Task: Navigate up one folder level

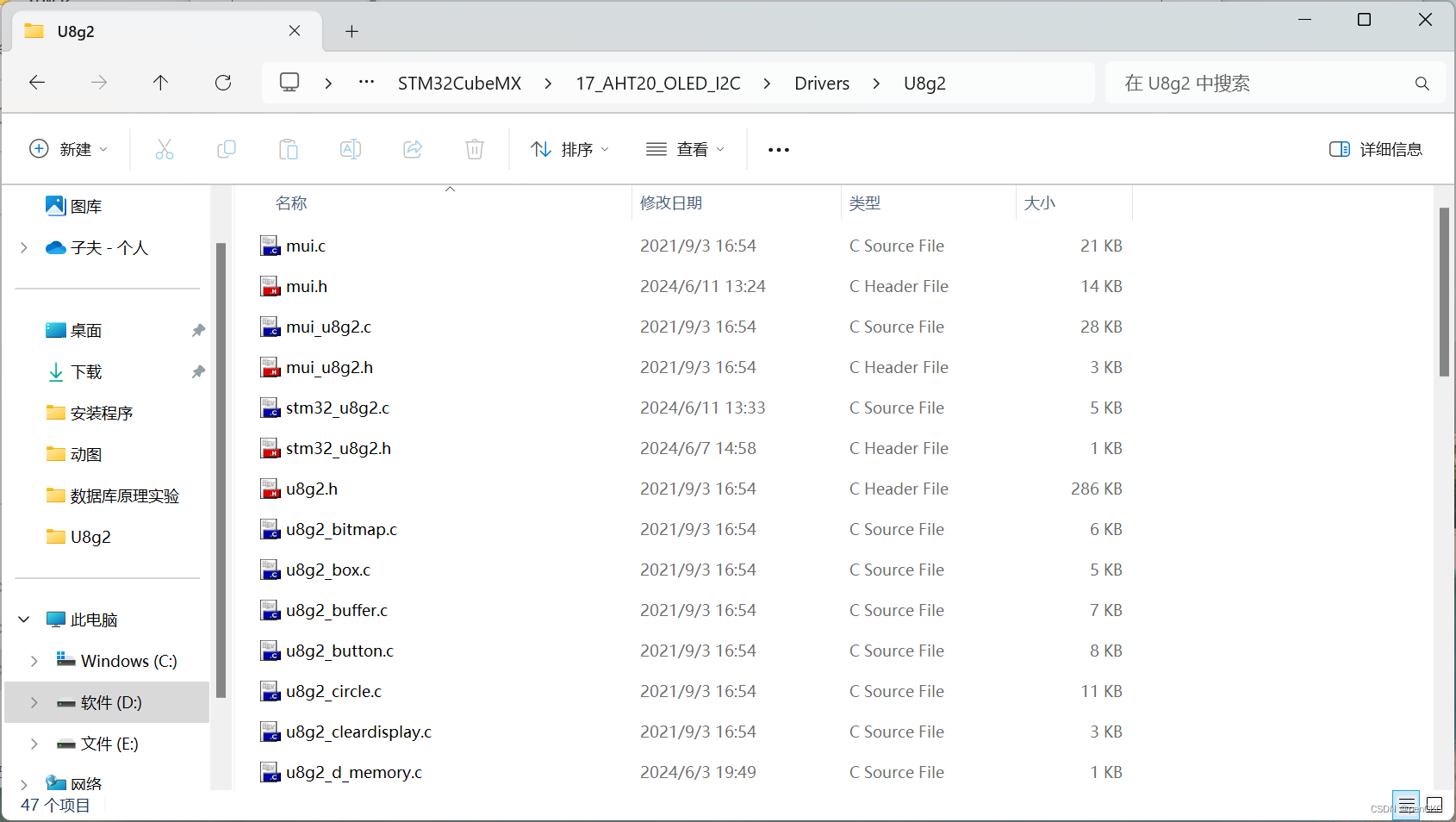Action: click(x=160, y=83)
